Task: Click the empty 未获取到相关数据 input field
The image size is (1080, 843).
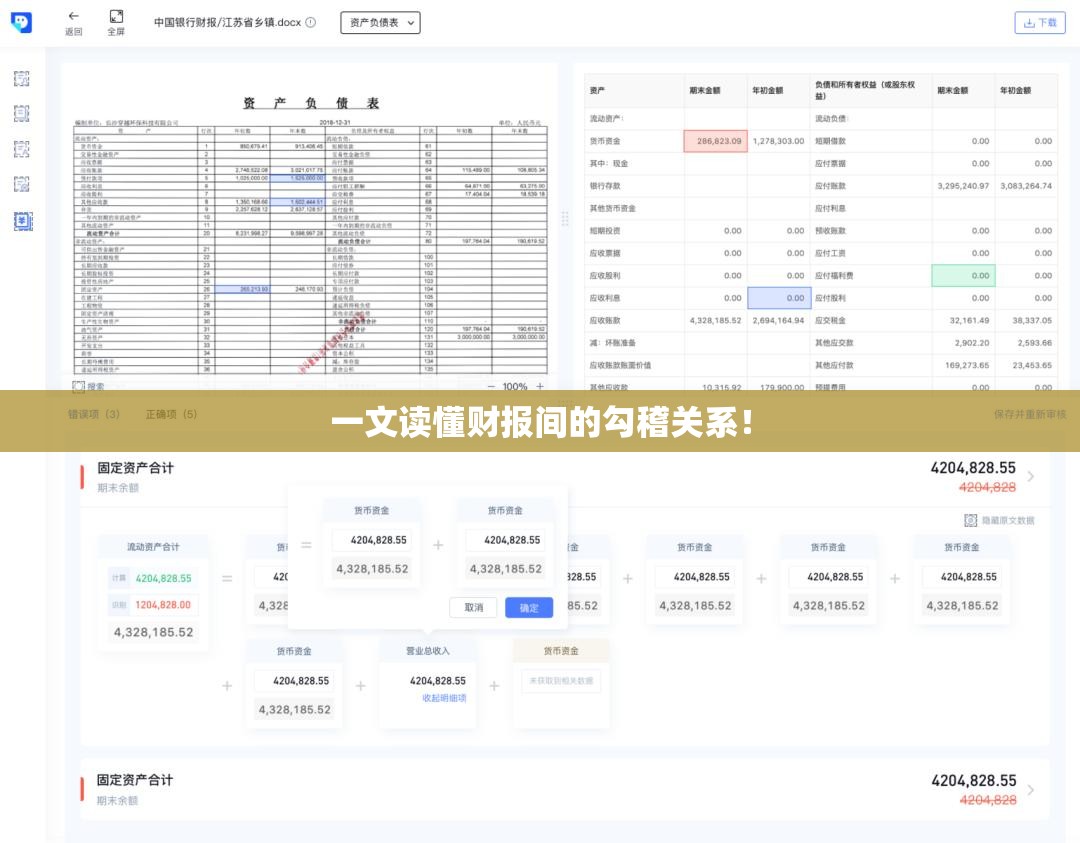Action: pyautogui.click(x=561, y=680)
